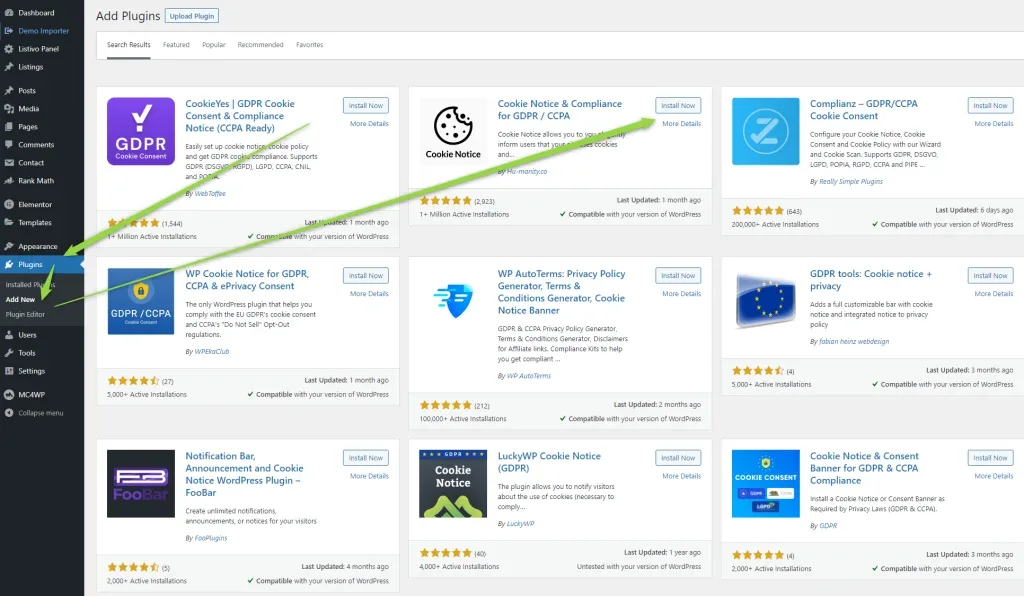Image resolution: width=1024 pixels, height=596 pixels.
Task: Open the Plugins menu item
Action: (x=42, y=264)
